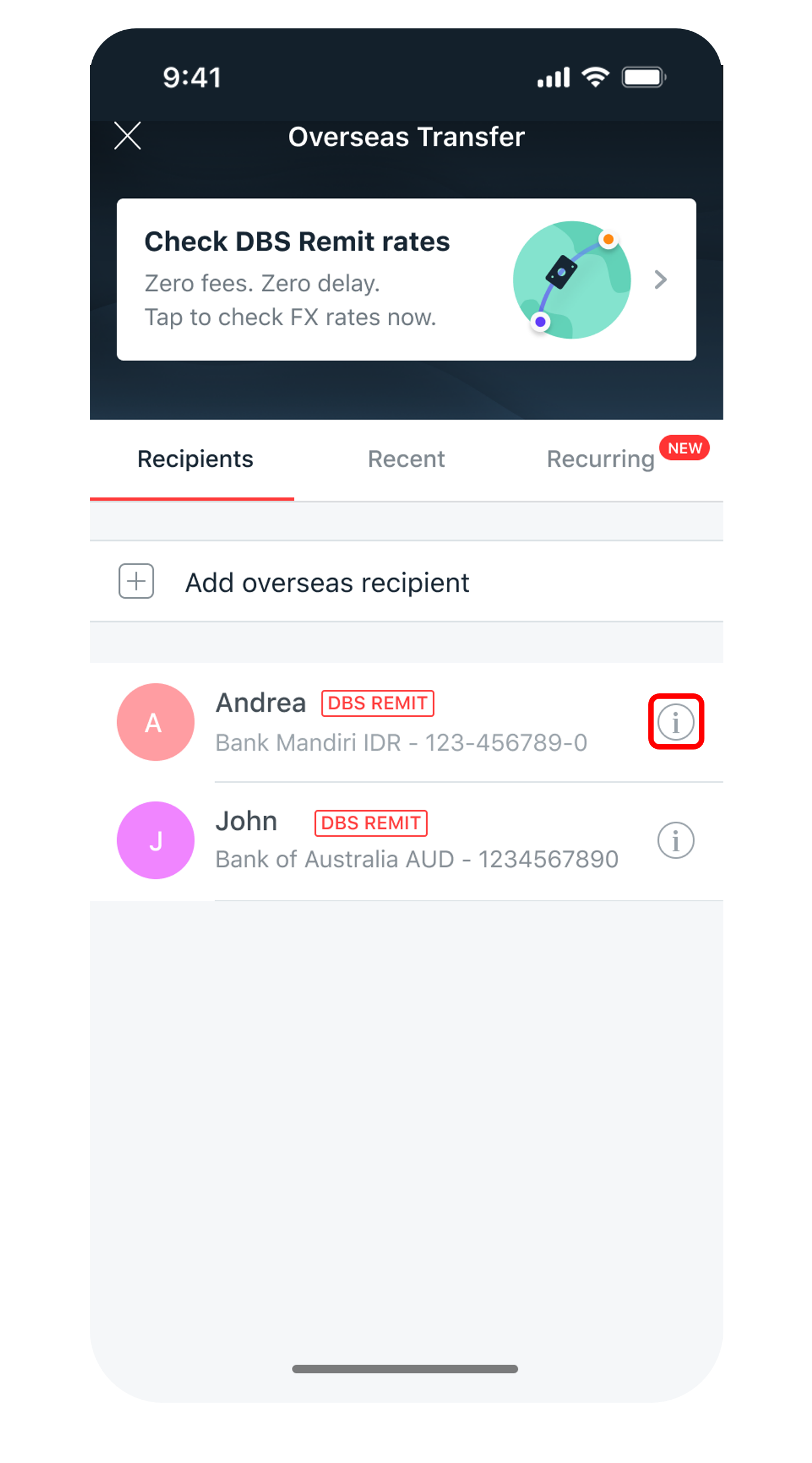The image size is (812, 1463).
Task: Switch to the Recent tab
Action: 406,460
